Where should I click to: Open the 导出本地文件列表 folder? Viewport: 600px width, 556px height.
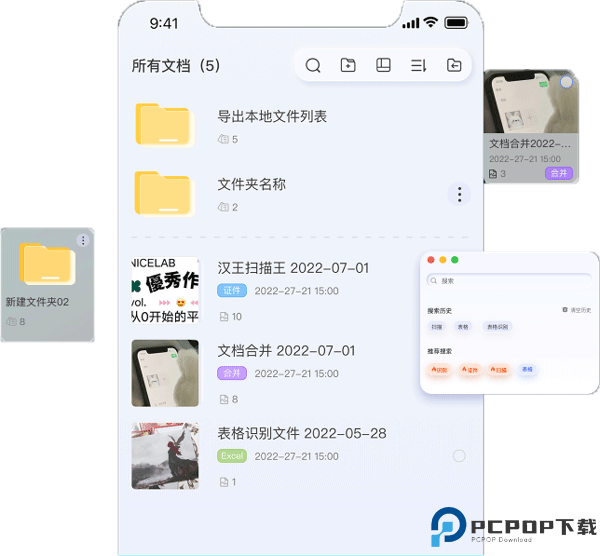click(x=165, y=126)
